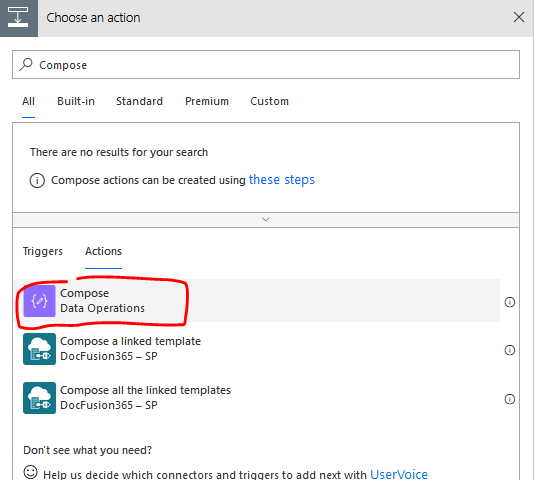Image resolution: width=534 pixels, height=480 pixels.
Task: Open info for Compose a linked template
Action: pos(509,350)
